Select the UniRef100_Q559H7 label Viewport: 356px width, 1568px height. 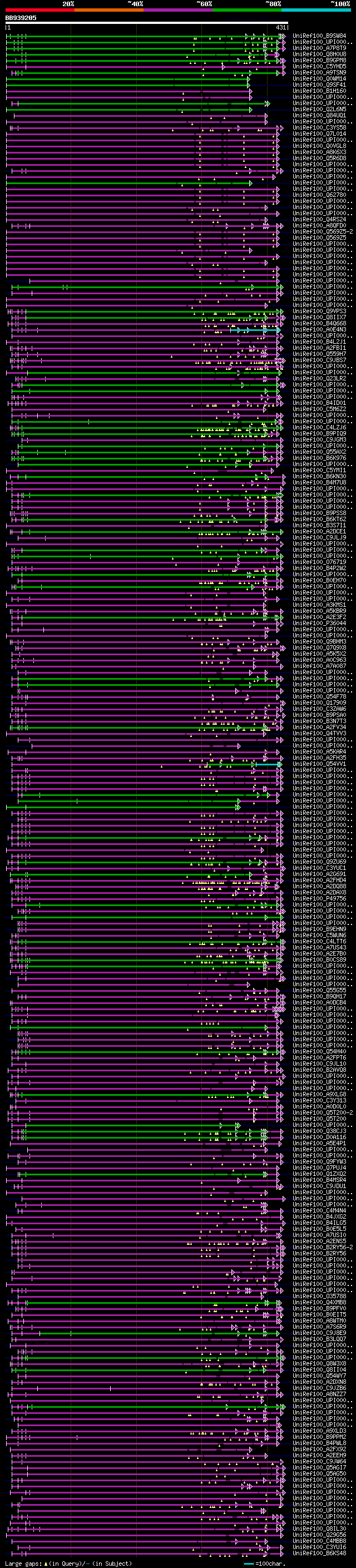[x=319, y=354]
